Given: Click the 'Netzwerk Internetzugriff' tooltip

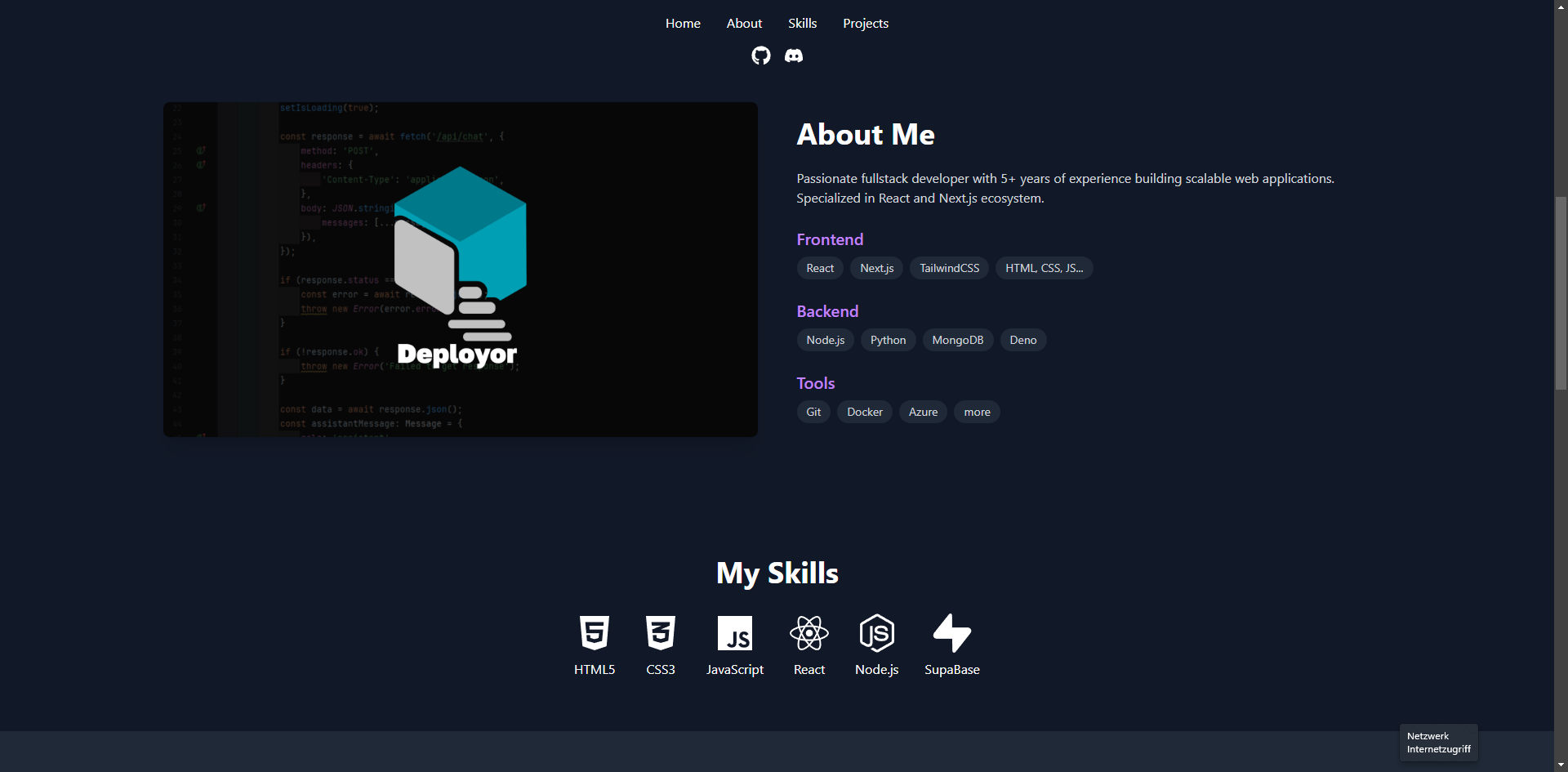Looking at the screenshot, I should tap(1439, 743).
